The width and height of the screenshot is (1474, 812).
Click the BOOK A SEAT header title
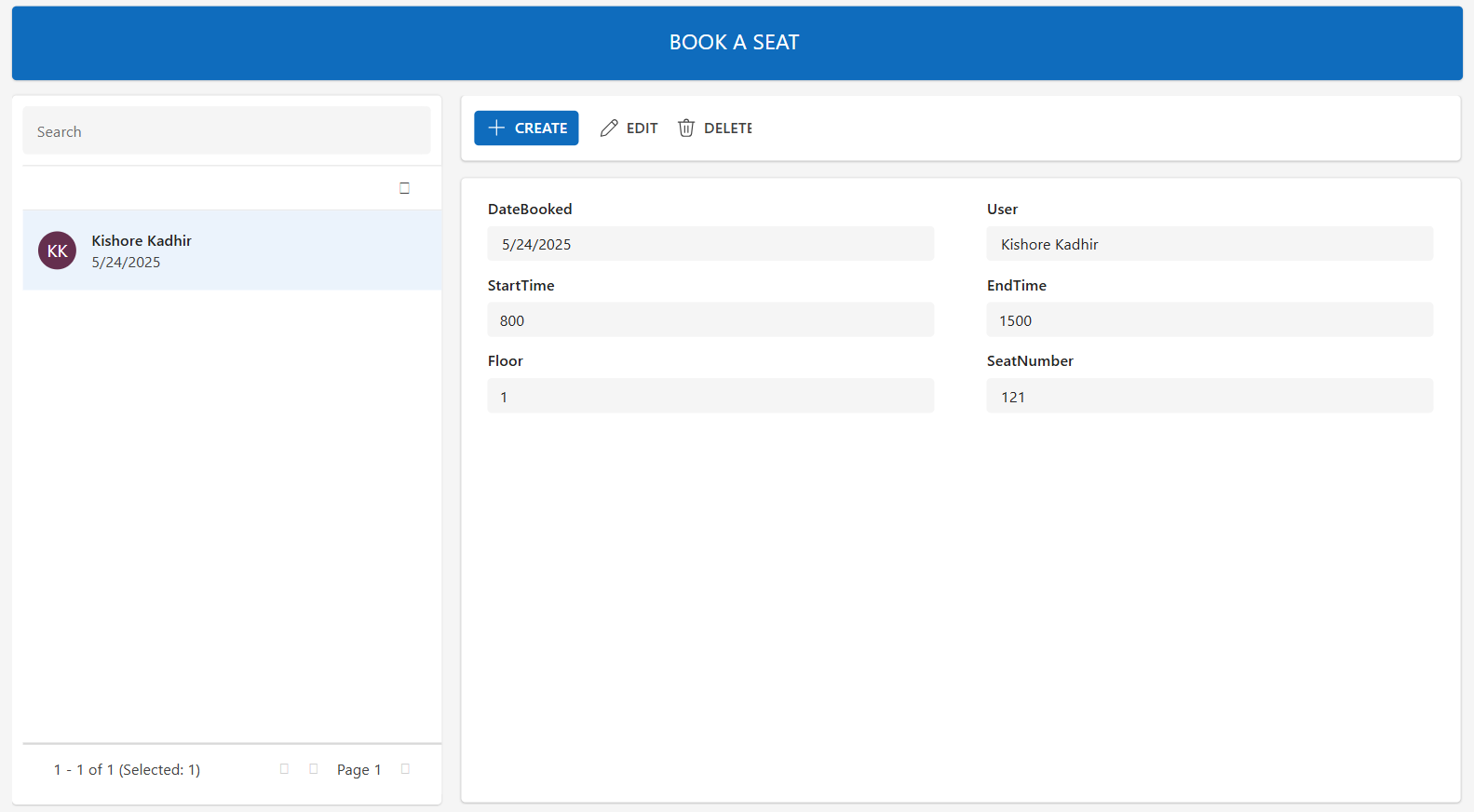(734, 42)
